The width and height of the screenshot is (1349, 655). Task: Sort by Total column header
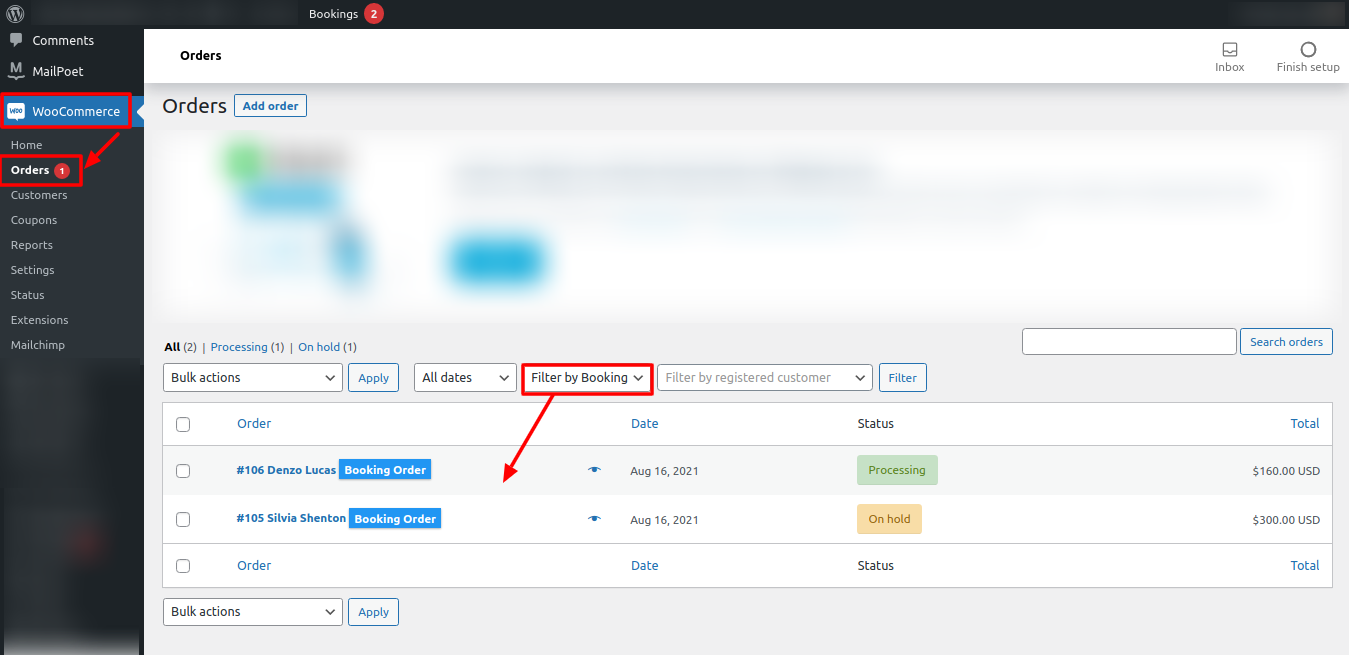1305,424
